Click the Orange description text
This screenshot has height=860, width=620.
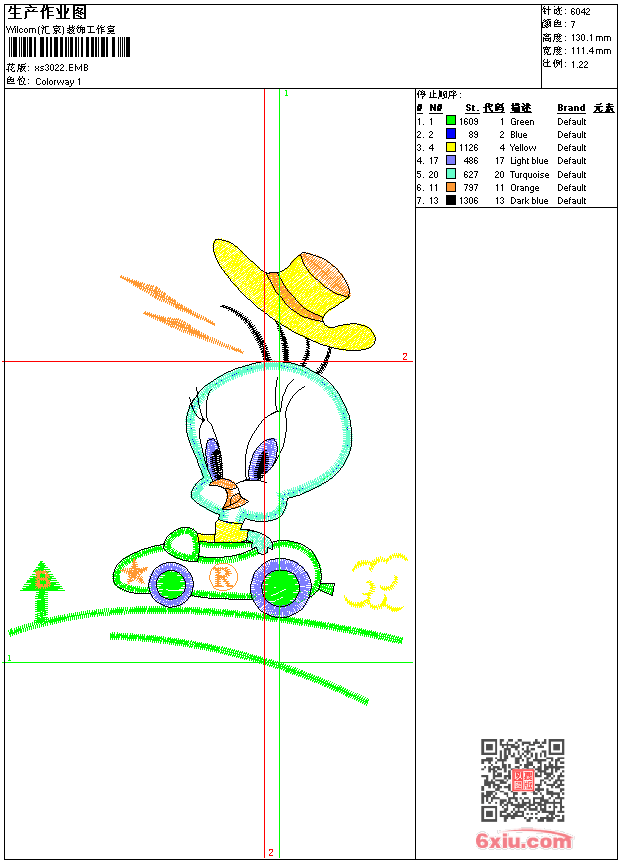pos(525,188)
